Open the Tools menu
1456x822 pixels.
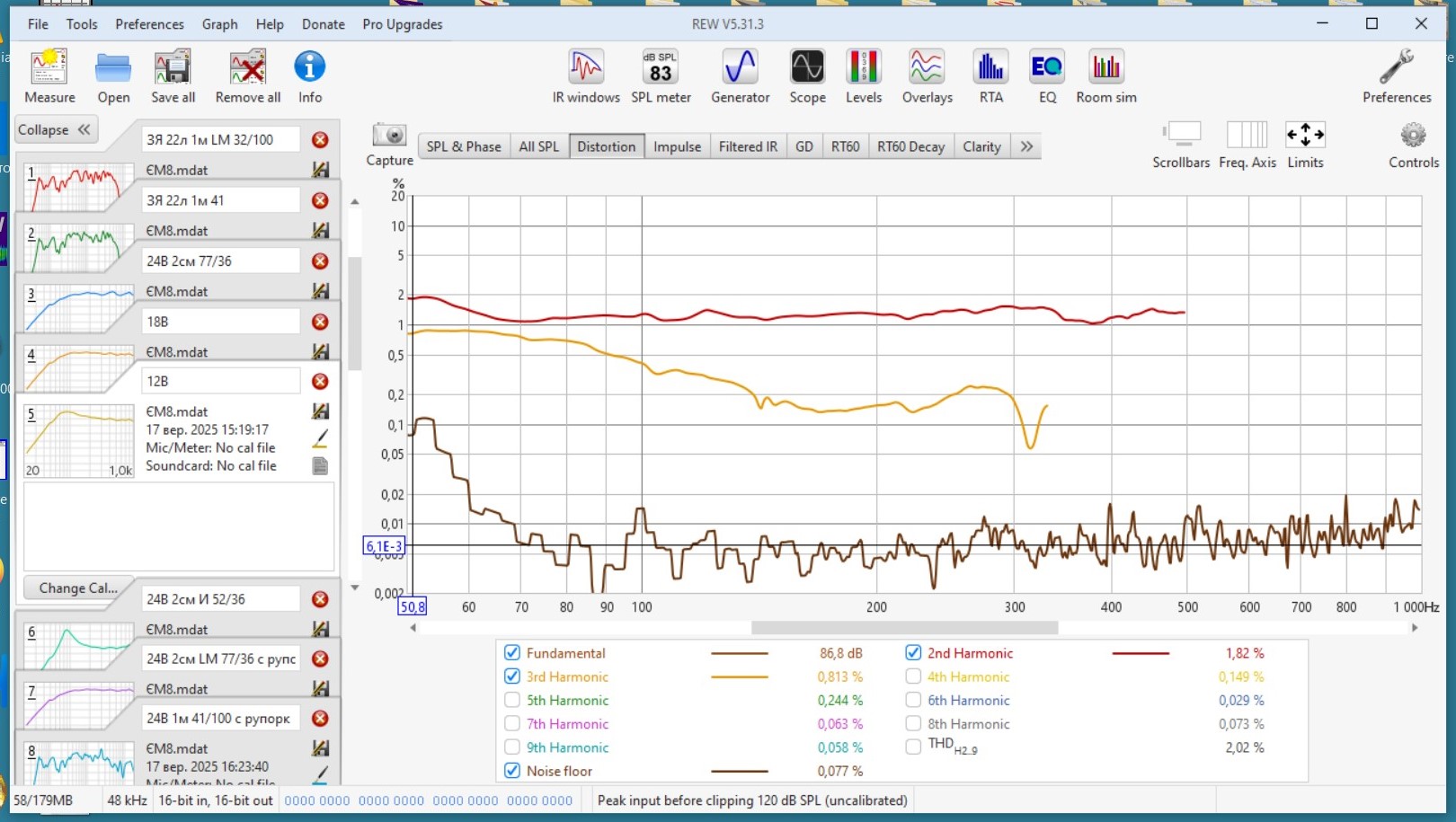click(82, 24)
